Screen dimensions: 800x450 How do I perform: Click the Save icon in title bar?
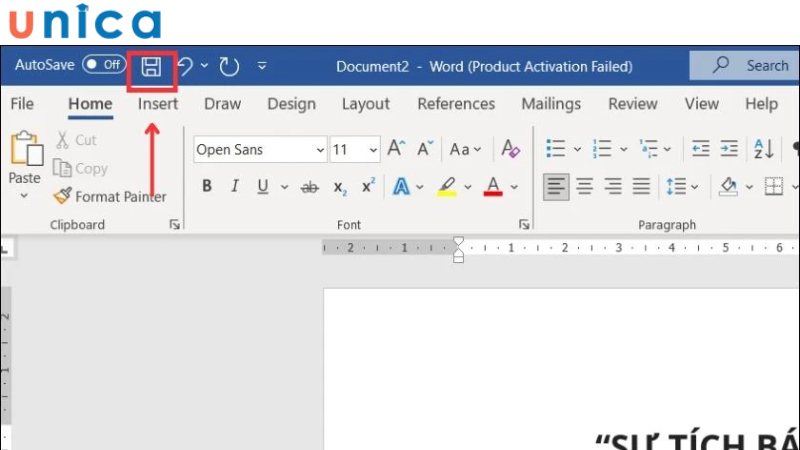pos(151,67)
